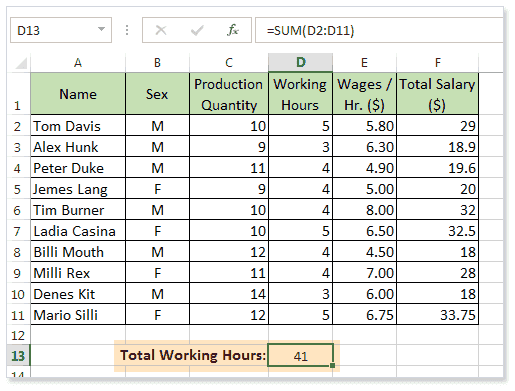
Task: Click wage value 6.75
Action: click(x=364, y=315)
